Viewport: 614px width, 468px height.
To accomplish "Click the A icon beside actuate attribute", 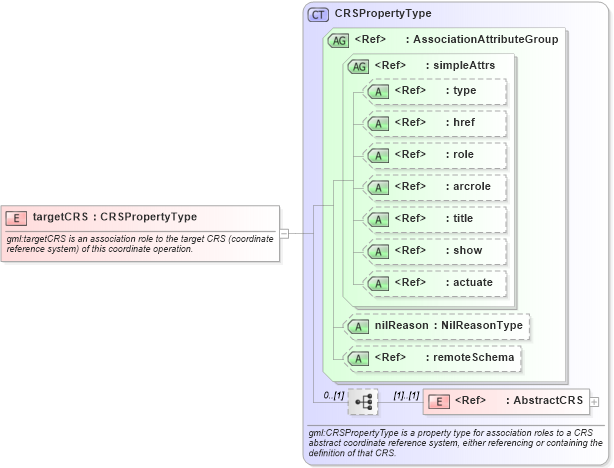I will coord(378,284).
